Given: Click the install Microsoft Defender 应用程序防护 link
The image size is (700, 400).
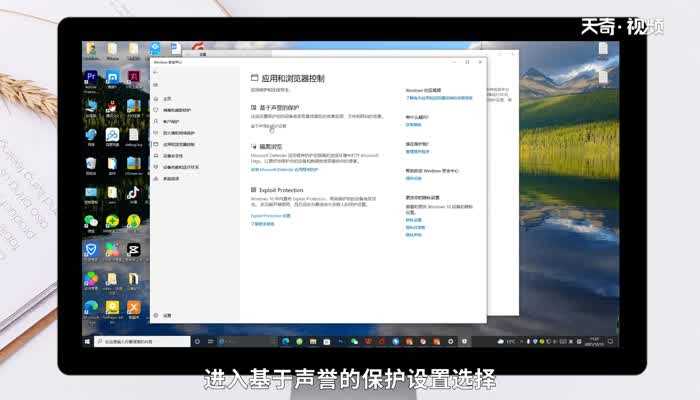Looking at the screenshot, I should tap(284, 170).
